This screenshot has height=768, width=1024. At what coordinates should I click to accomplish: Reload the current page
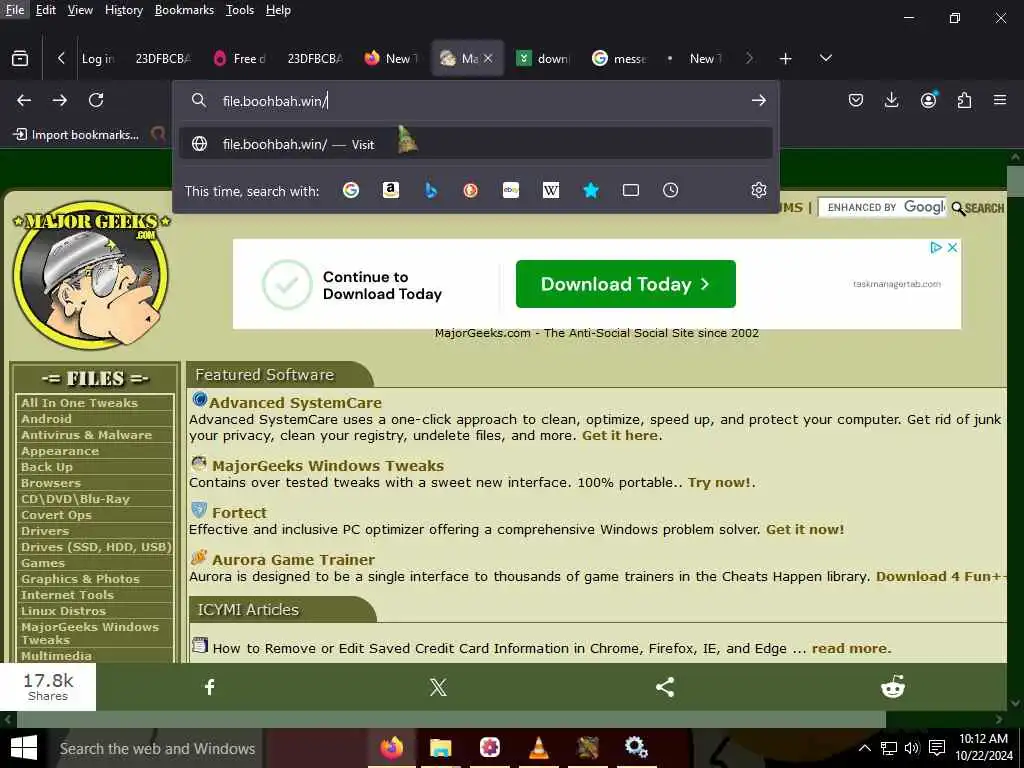(x=96, y=100)
